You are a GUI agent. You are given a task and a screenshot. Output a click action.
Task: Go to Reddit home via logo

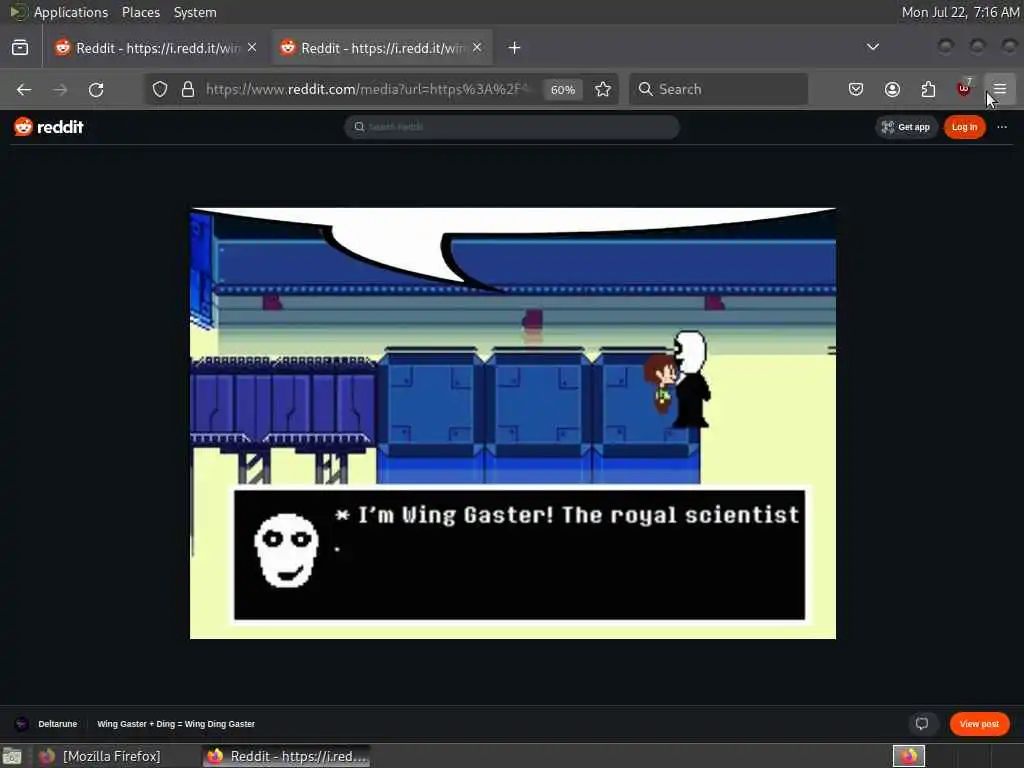click(x=49, y=127)
